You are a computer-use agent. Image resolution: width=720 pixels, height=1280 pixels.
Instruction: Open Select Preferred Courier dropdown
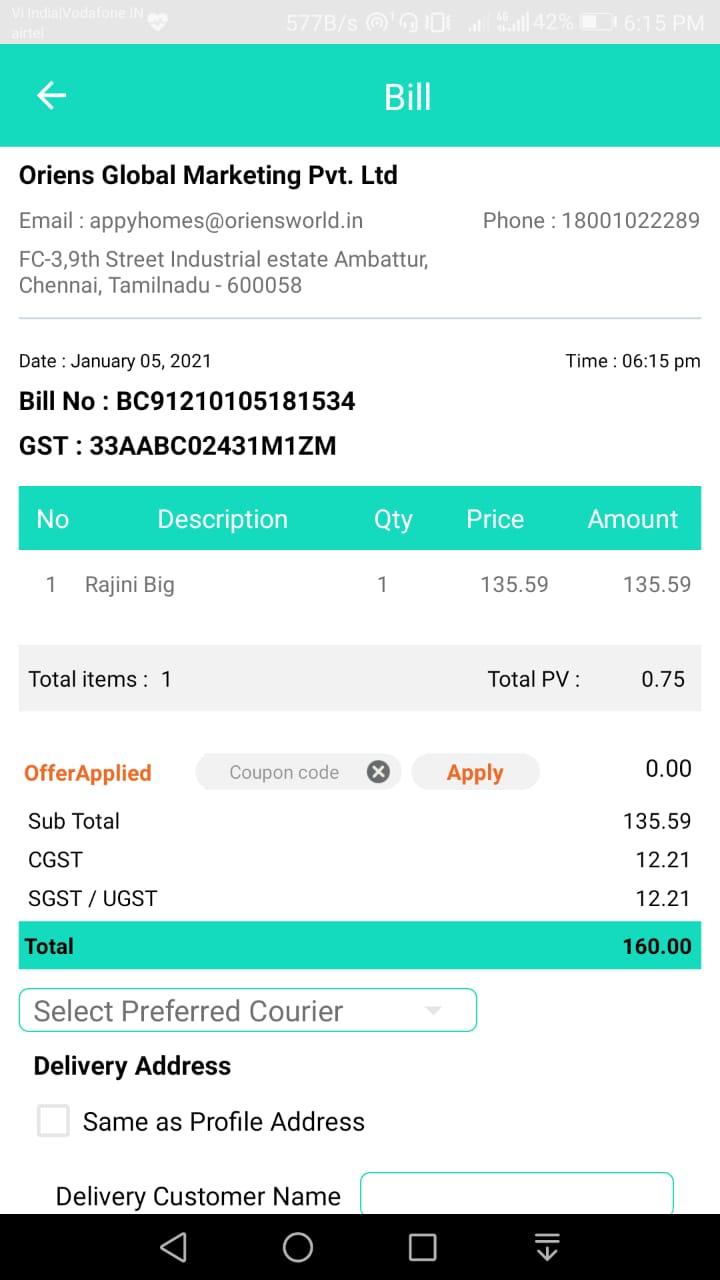click(x=247, y=1010)
